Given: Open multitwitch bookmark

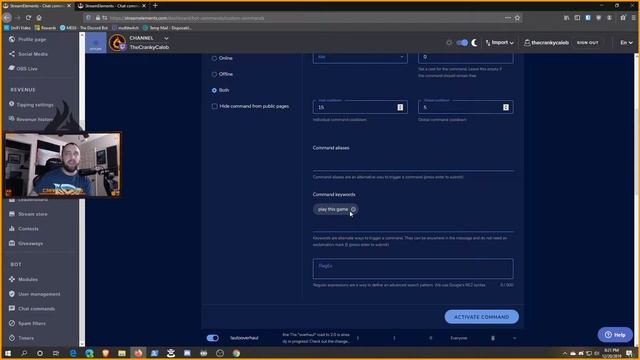Looking at the screenshot, I should tap(125, 28).
